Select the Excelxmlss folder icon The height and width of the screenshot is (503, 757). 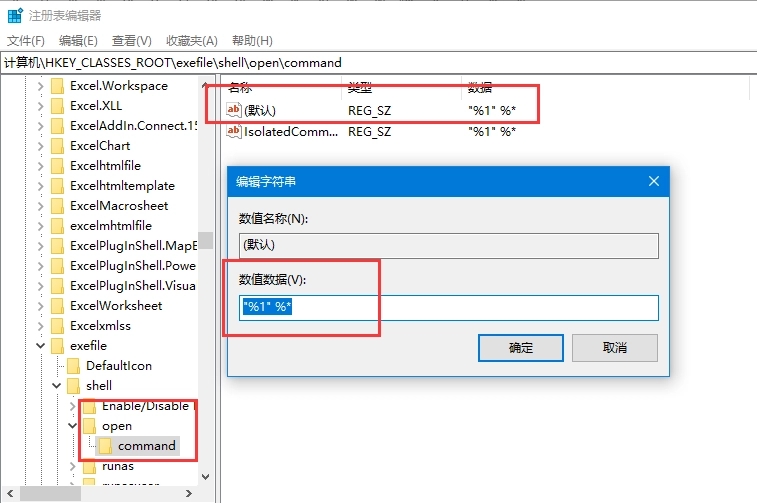tap(57, 326)
